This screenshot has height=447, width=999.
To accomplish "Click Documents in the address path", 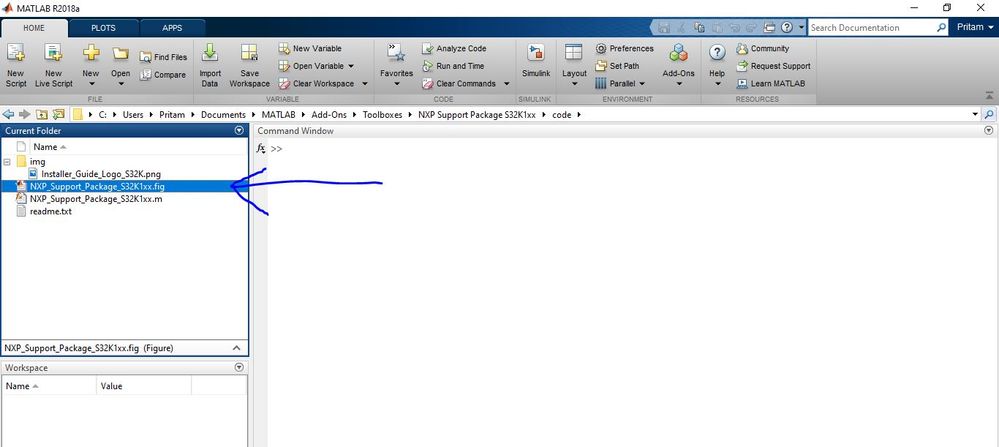I will (x=223, y=115).
